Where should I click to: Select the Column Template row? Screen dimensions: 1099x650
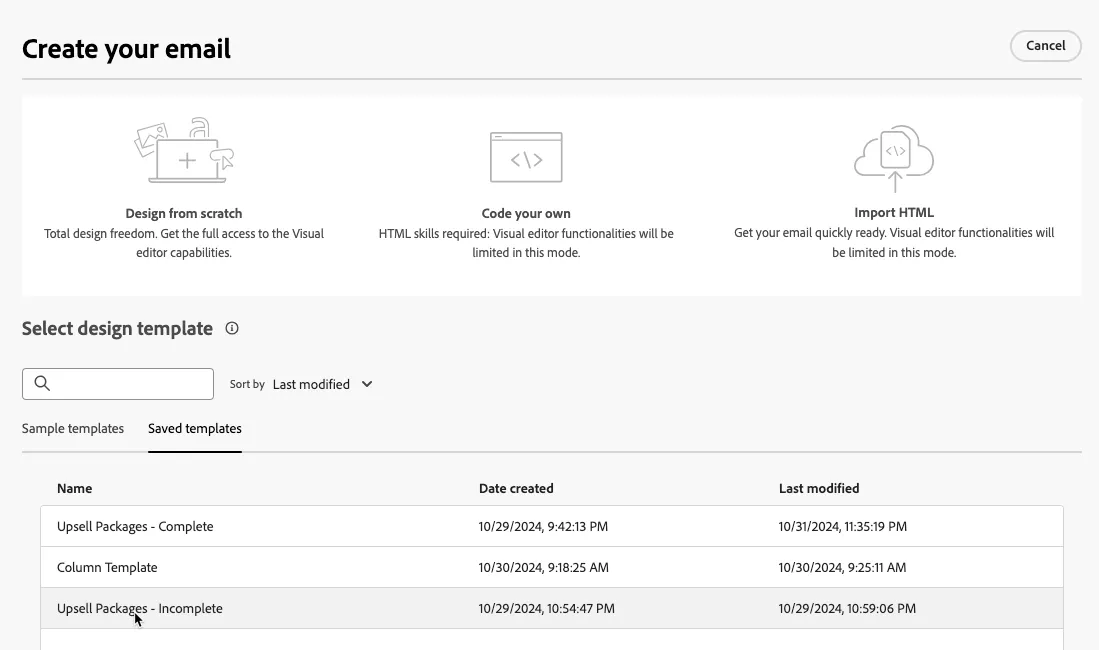552,567
